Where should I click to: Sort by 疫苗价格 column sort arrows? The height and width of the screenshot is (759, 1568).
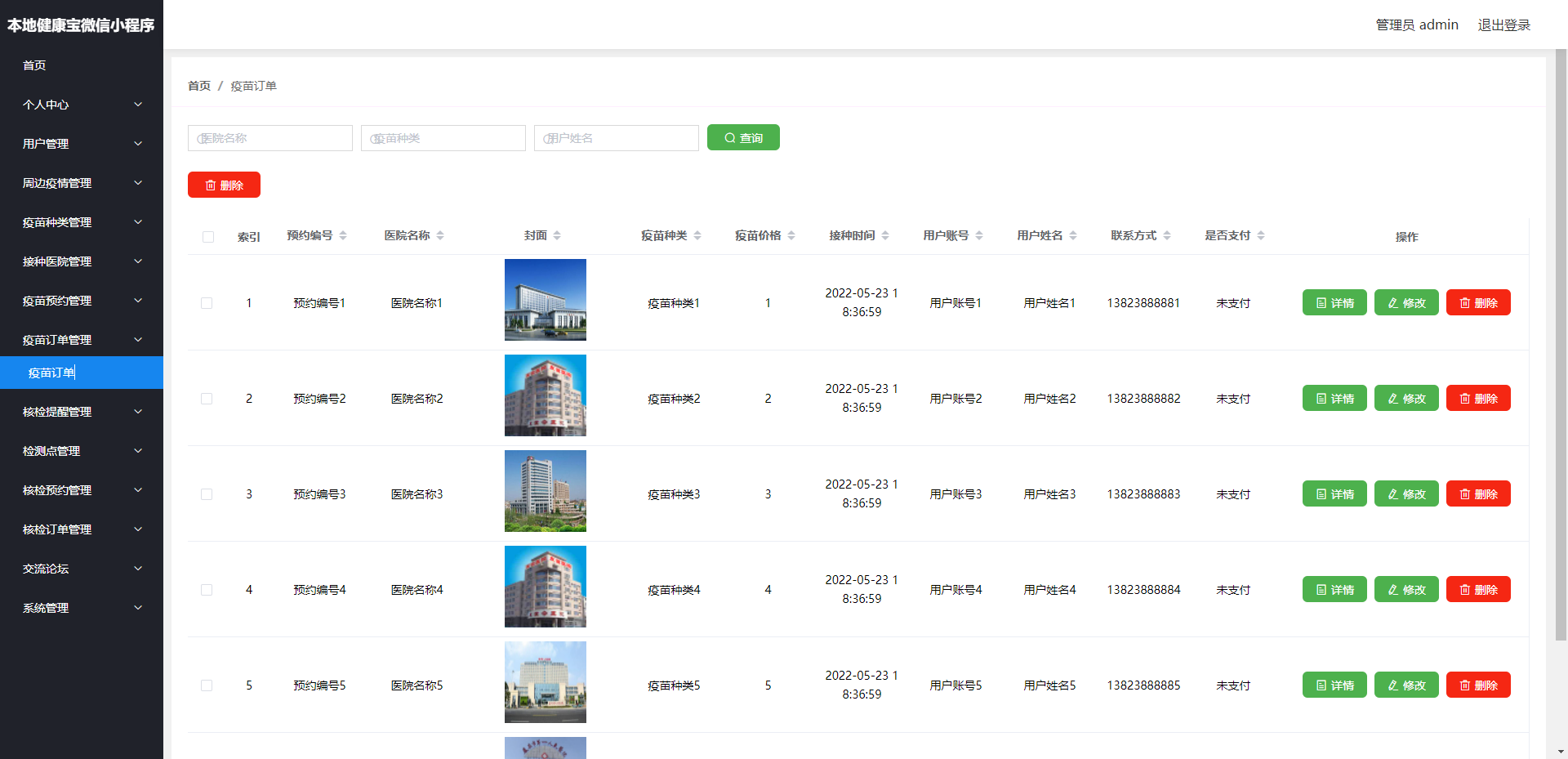(x=791, y=235)
